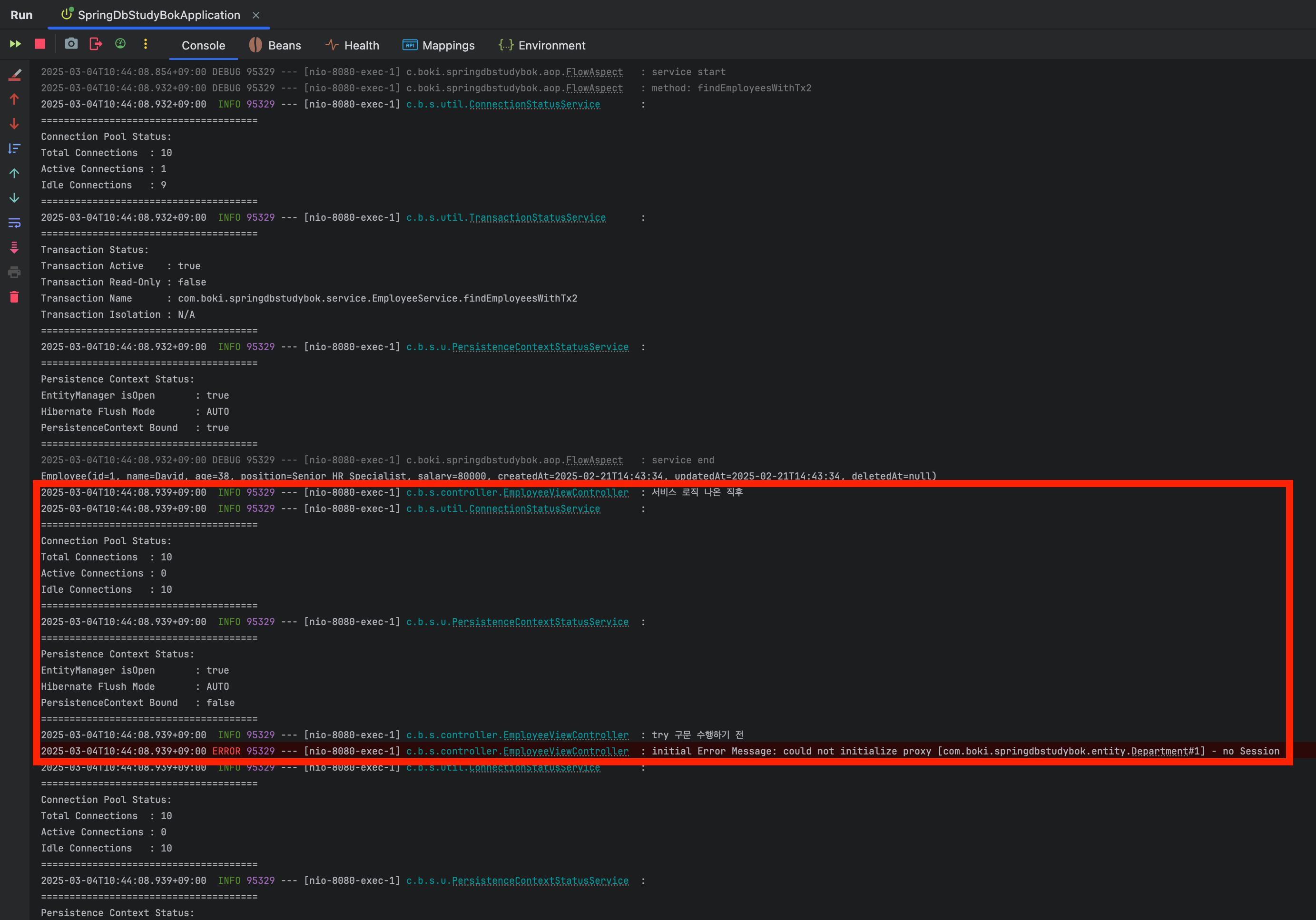The width and height of the screenshot is (1316, 920).
Task: Close the SpringDbStudyBokApplication run tab
Action: coord(256,16)
